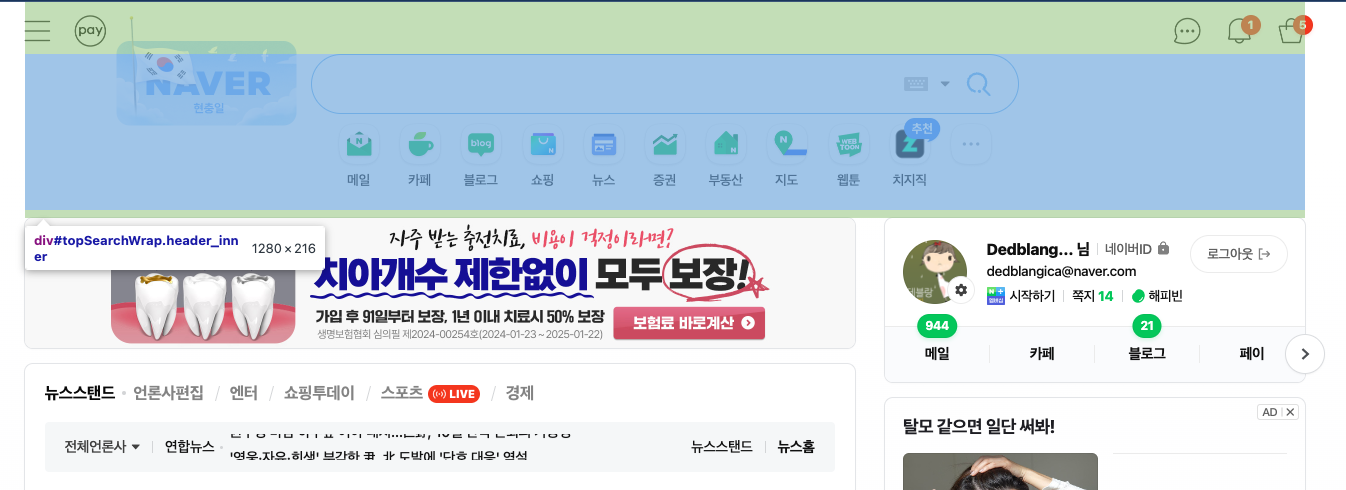Click the 보험료 바로계산 button
The width and height of the screenshot is (1346, 490).
pos(689,323)
